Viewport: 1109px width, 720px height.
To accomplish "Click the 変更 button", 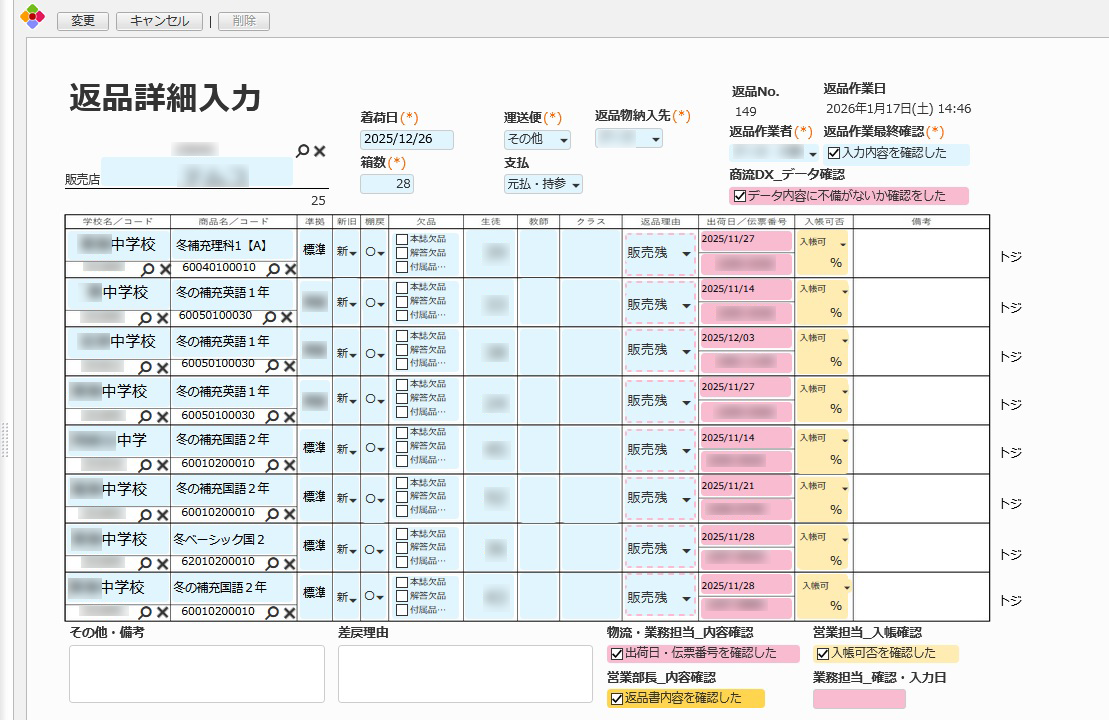I will (82, 21).
